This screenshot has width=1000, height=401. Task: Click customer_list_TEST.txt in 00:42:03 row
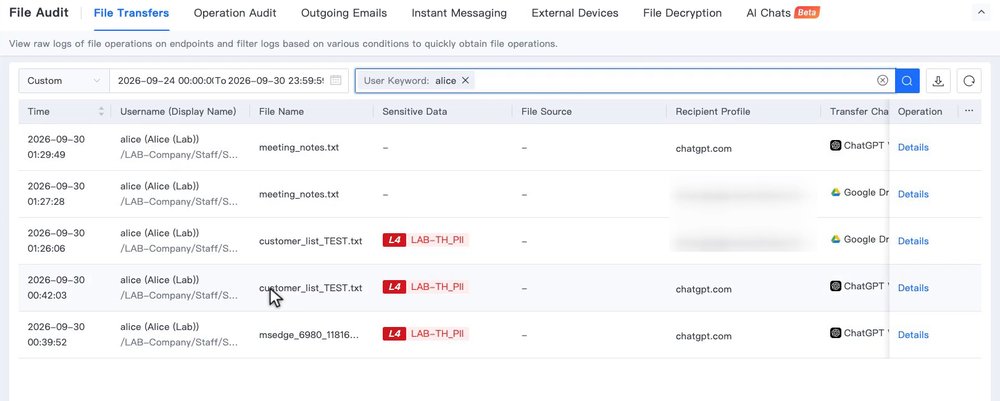point(311,288)
